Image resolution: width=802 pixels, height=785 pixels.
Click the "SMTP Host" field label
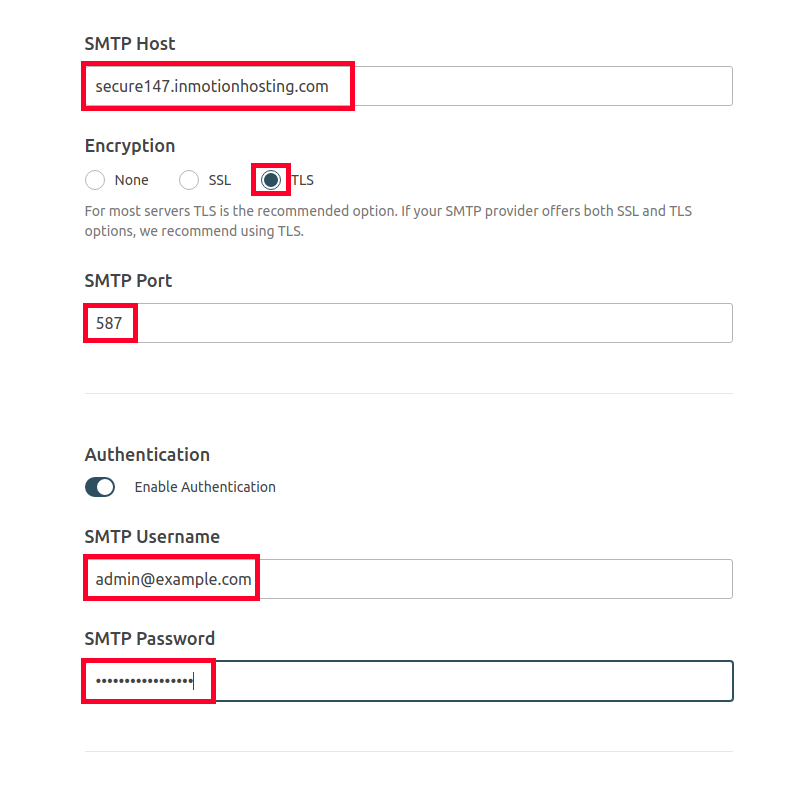[130, 44]
